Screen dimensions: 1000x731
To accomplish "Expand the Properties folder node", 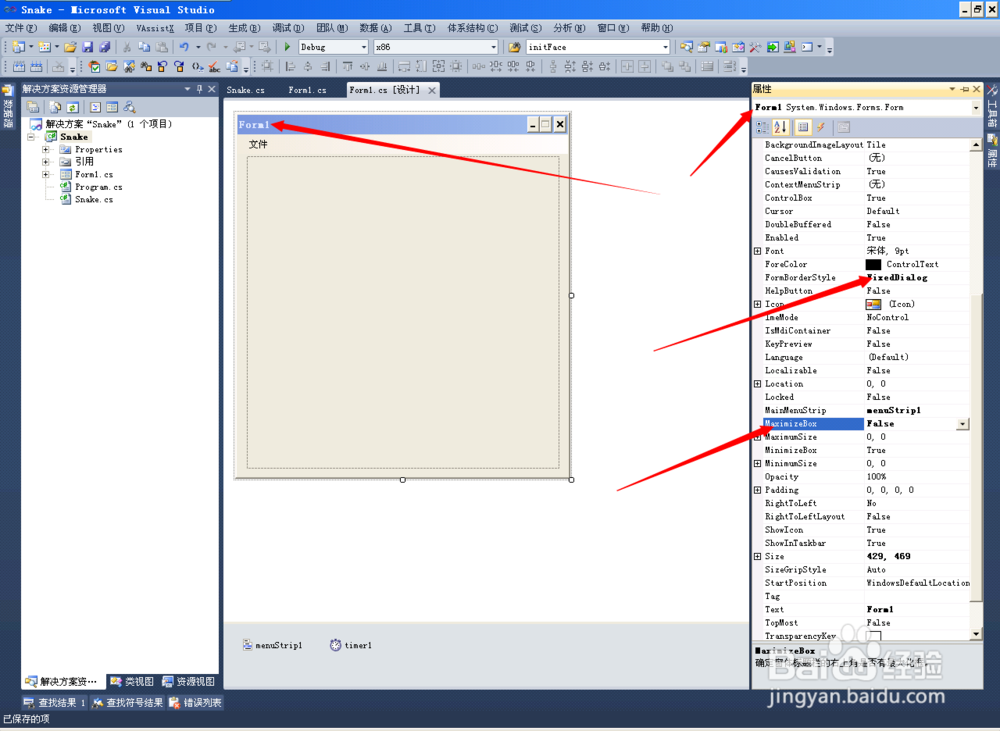I will click(x=46, y=149).
